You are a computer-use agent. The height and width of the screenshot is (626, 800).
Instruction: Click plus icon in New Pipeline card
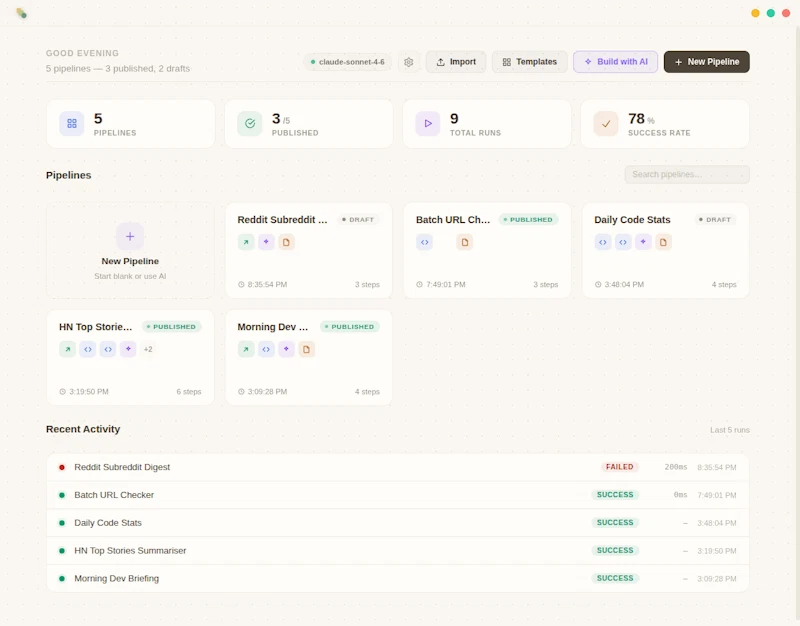click(x=130, y=236)
